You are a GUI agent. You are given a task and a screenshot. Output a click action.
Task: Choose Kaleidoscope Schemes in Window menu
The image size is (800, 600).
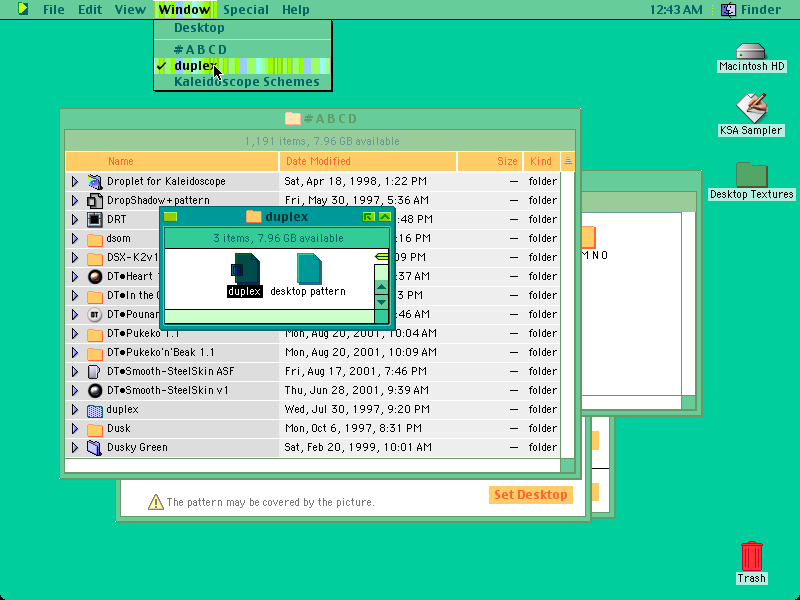pos(243,82)
